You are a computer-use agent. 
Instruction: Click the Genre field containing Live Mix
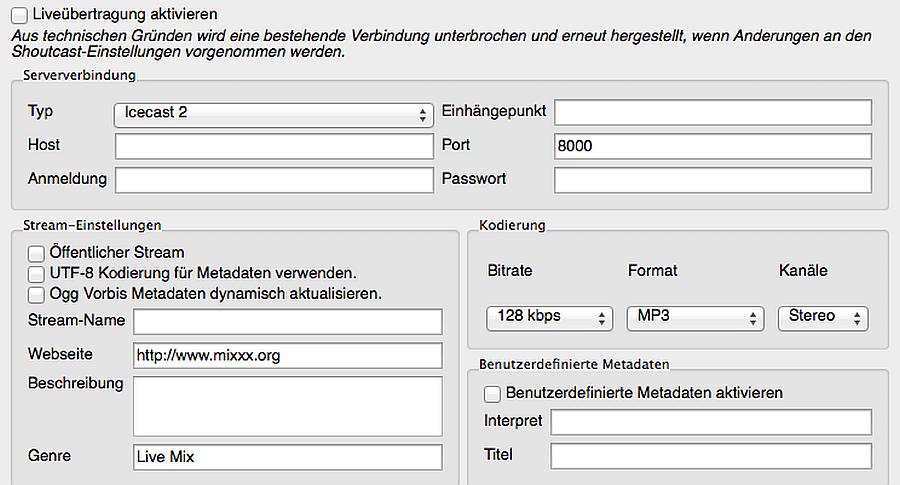coord(287,457)
